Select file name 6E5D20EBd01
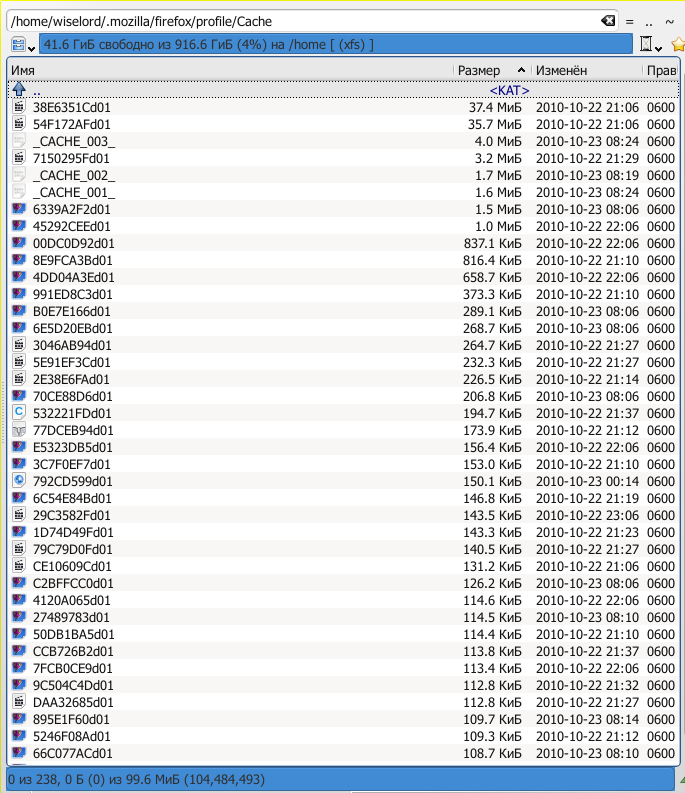The height and width of the screenshot is (793, 685). tap(72, 328)
